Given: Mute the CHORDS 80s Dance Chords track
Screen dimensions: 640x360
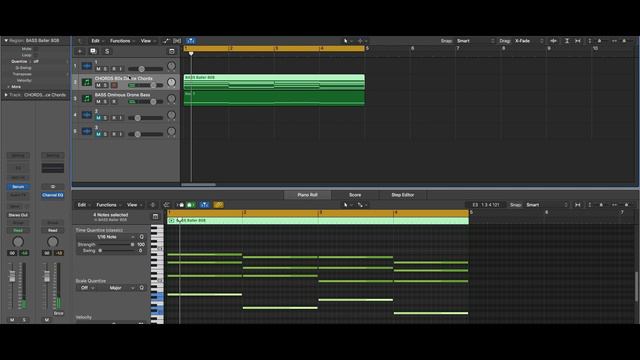Looking at the screenshot, I should click(98, 85).
